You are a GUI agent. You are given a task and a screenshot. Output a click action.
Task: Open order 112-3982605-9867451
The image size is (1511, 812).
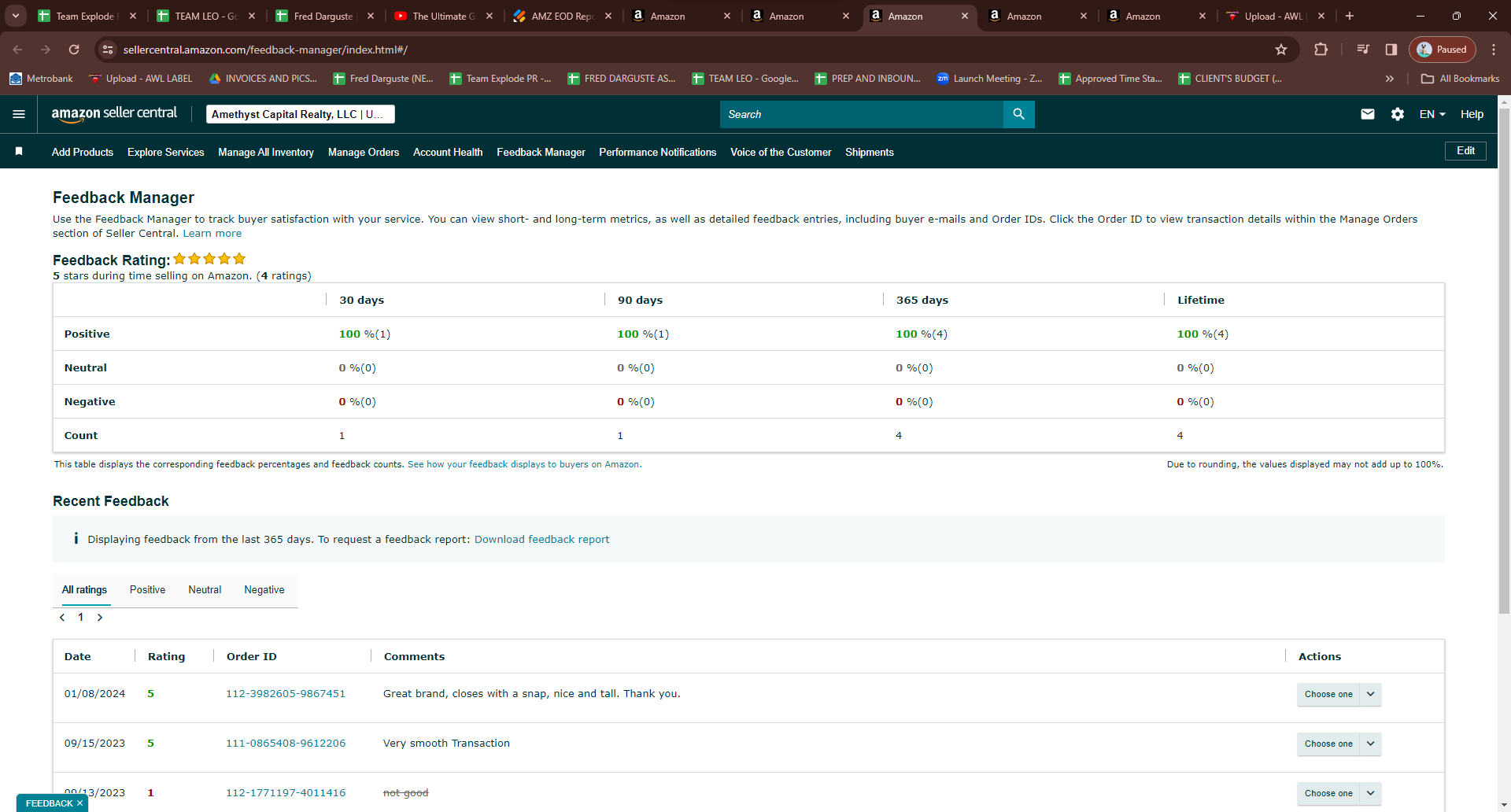pos(286,694)
